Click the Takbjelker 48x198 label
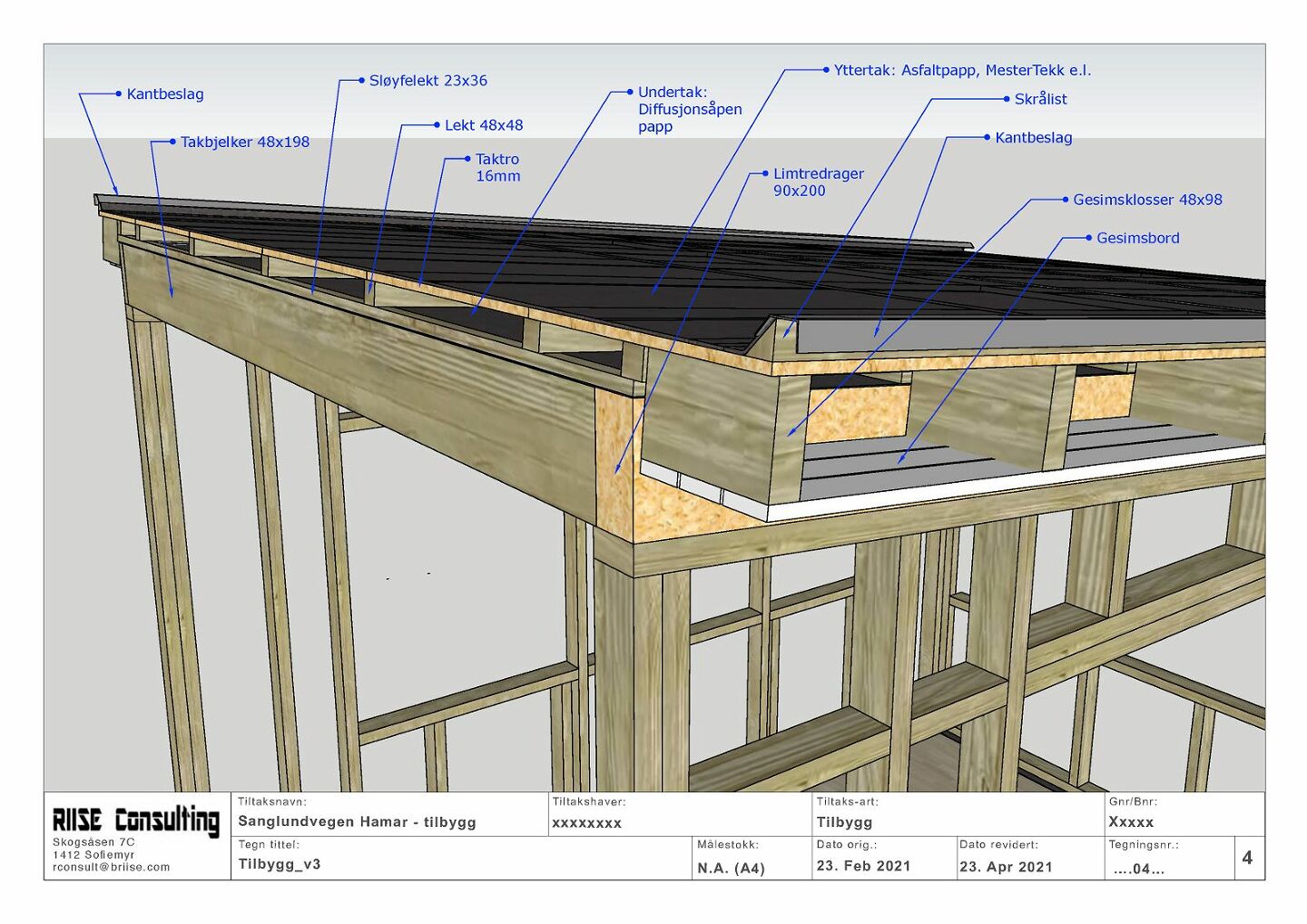Screen dimensions: 1307x924 244,143
